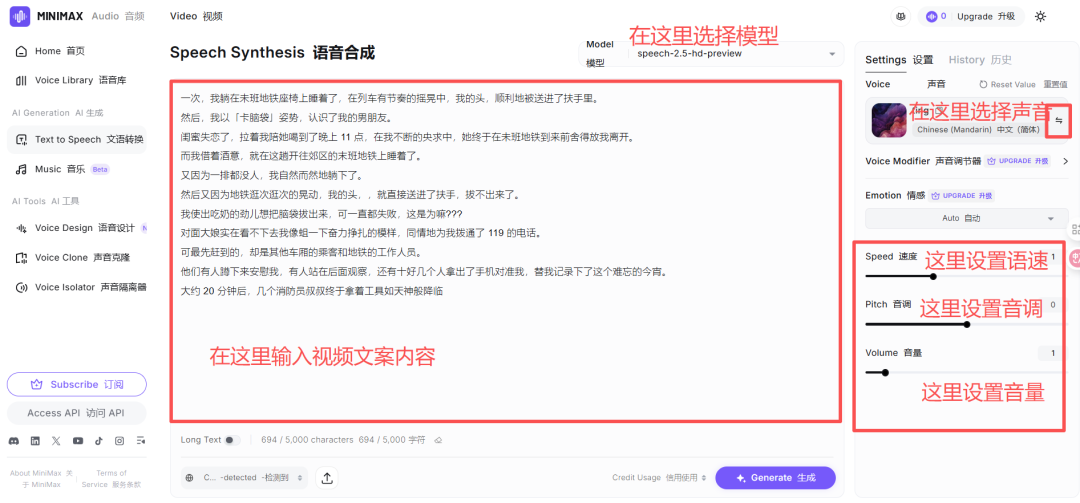Viewport: 1080px width, 503px height.
Task: Click the MiniMax logo icon
Action: pos(20,17)
